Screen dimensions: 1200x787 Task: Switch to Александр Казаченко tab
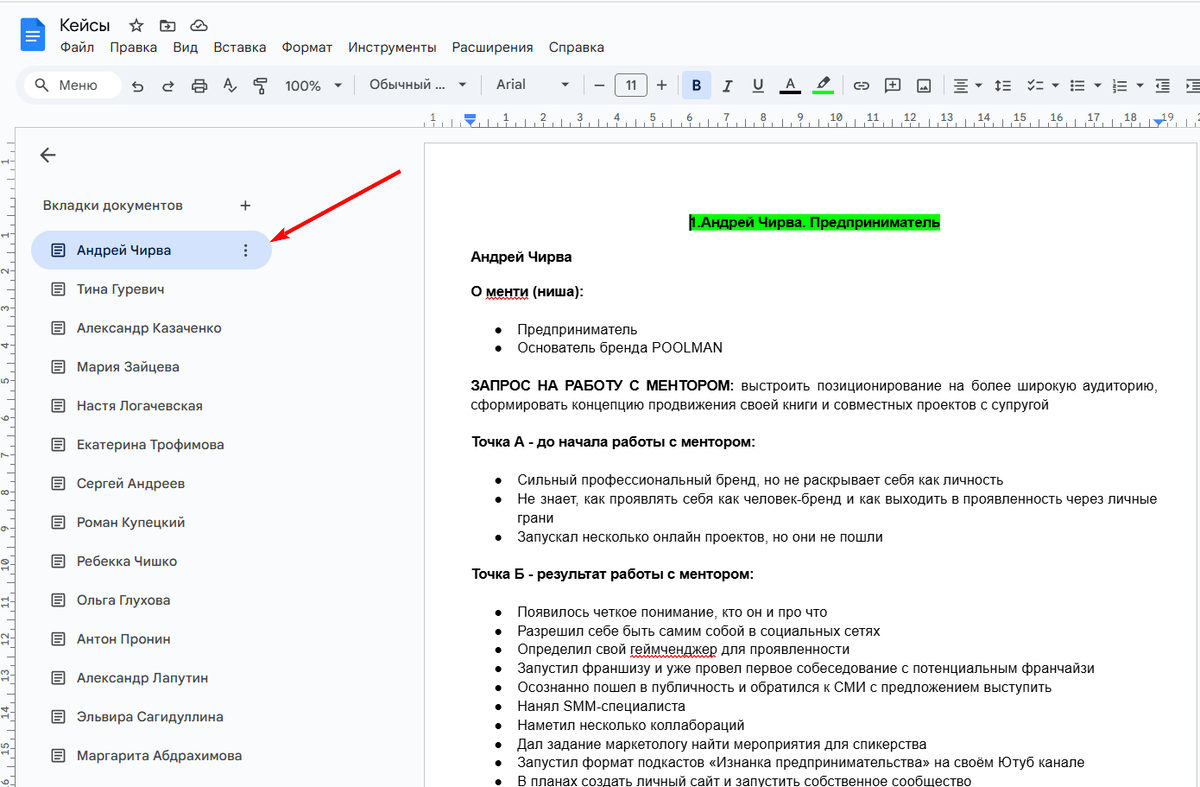tap(151, 328)
